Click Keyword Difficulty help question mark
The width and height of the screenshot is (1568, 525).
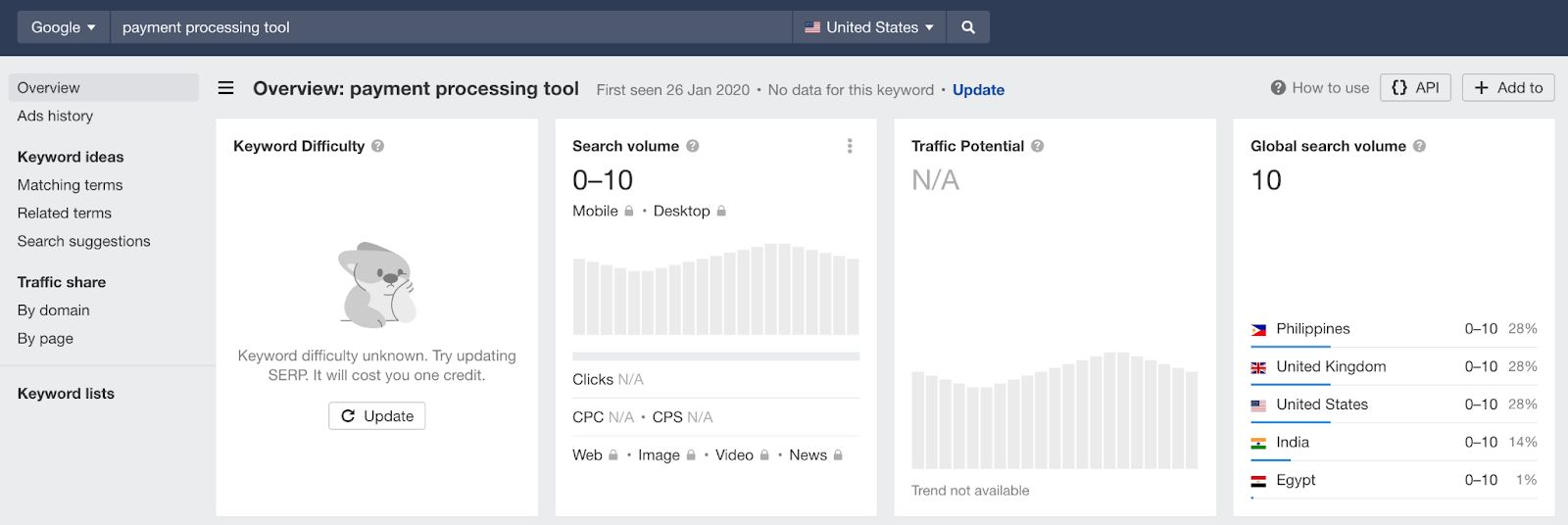click(378, 146)
